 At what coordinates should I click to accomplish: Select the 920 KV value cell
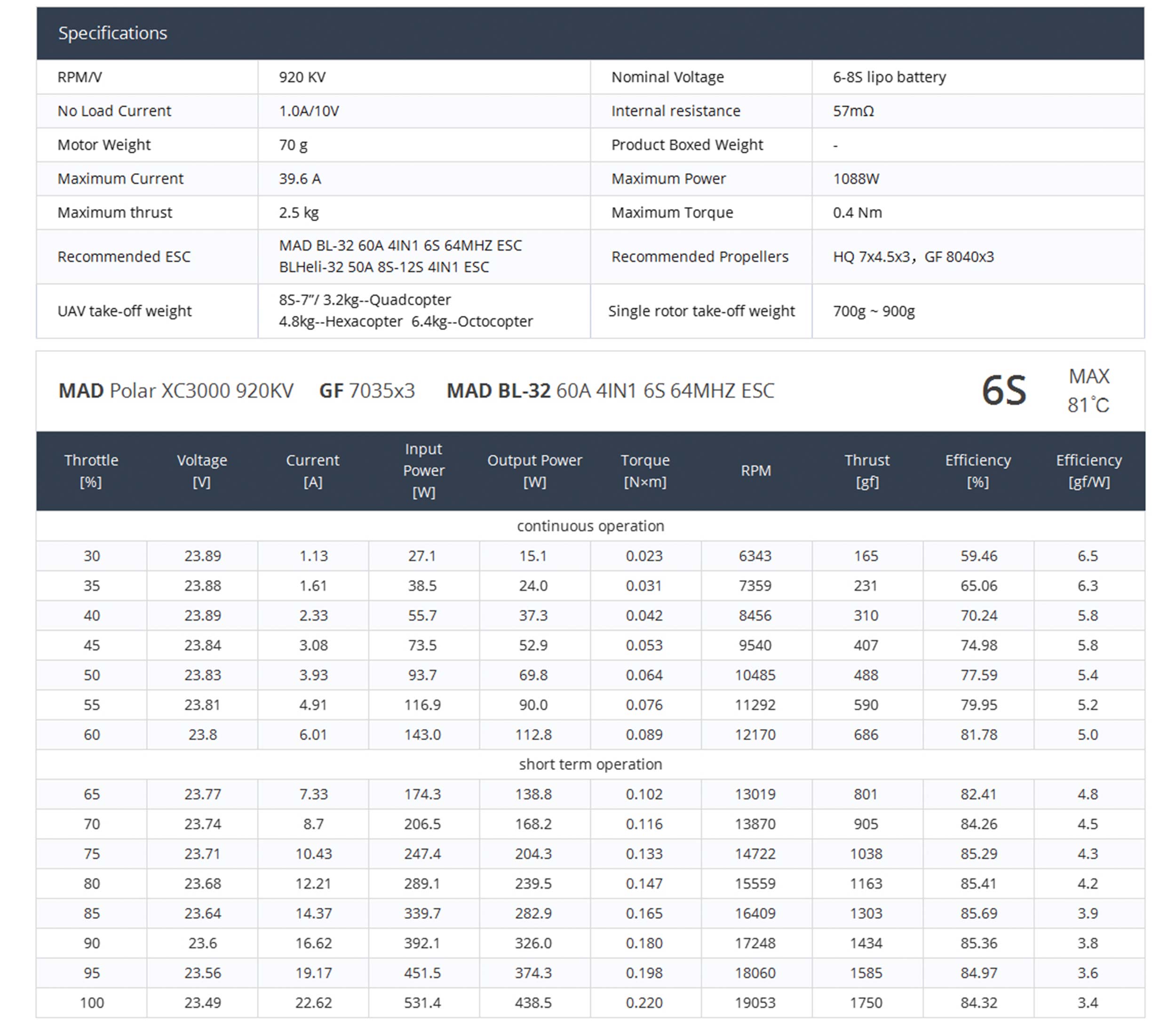[x=302, y=77]
